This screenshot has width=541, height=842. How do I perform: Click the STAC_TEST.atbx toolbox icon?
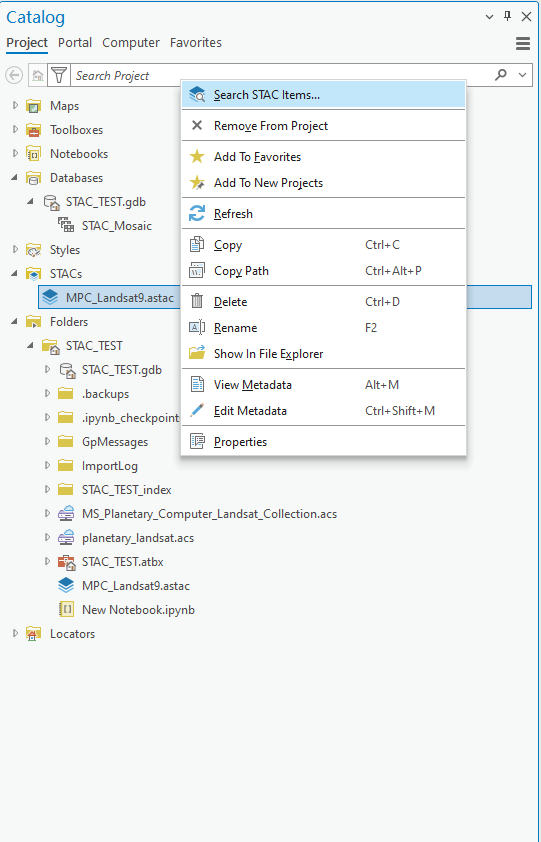(x=66, y=562)
